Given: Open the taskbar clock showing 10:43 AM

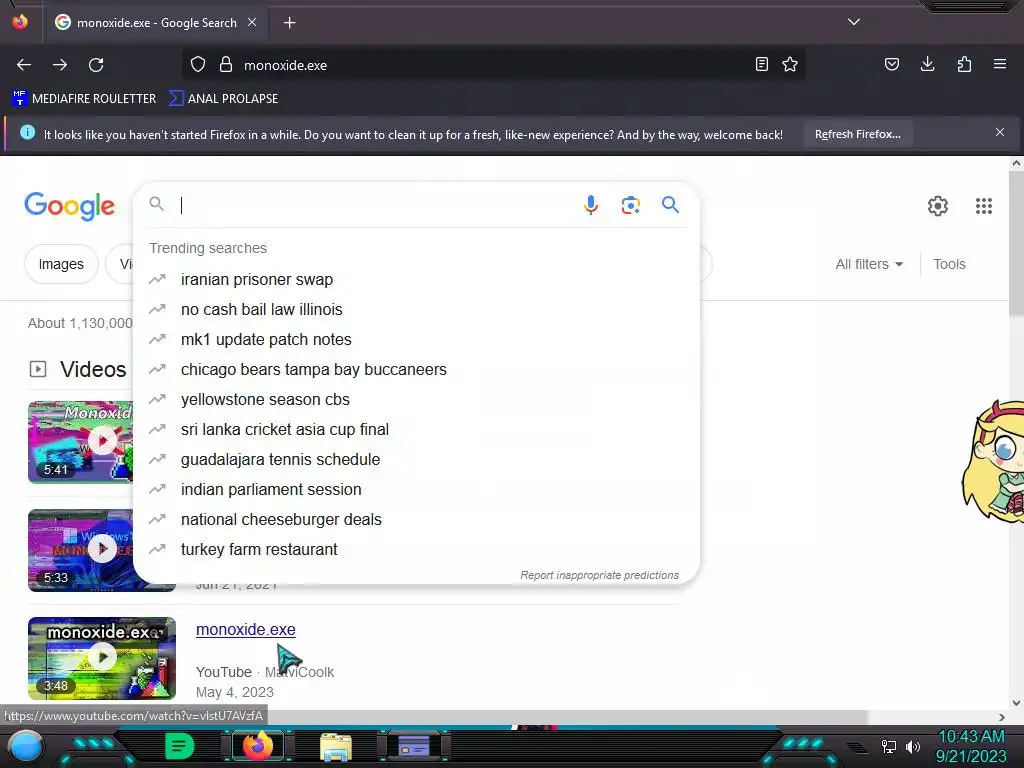Looking at the screenshot, I should 971,746.
